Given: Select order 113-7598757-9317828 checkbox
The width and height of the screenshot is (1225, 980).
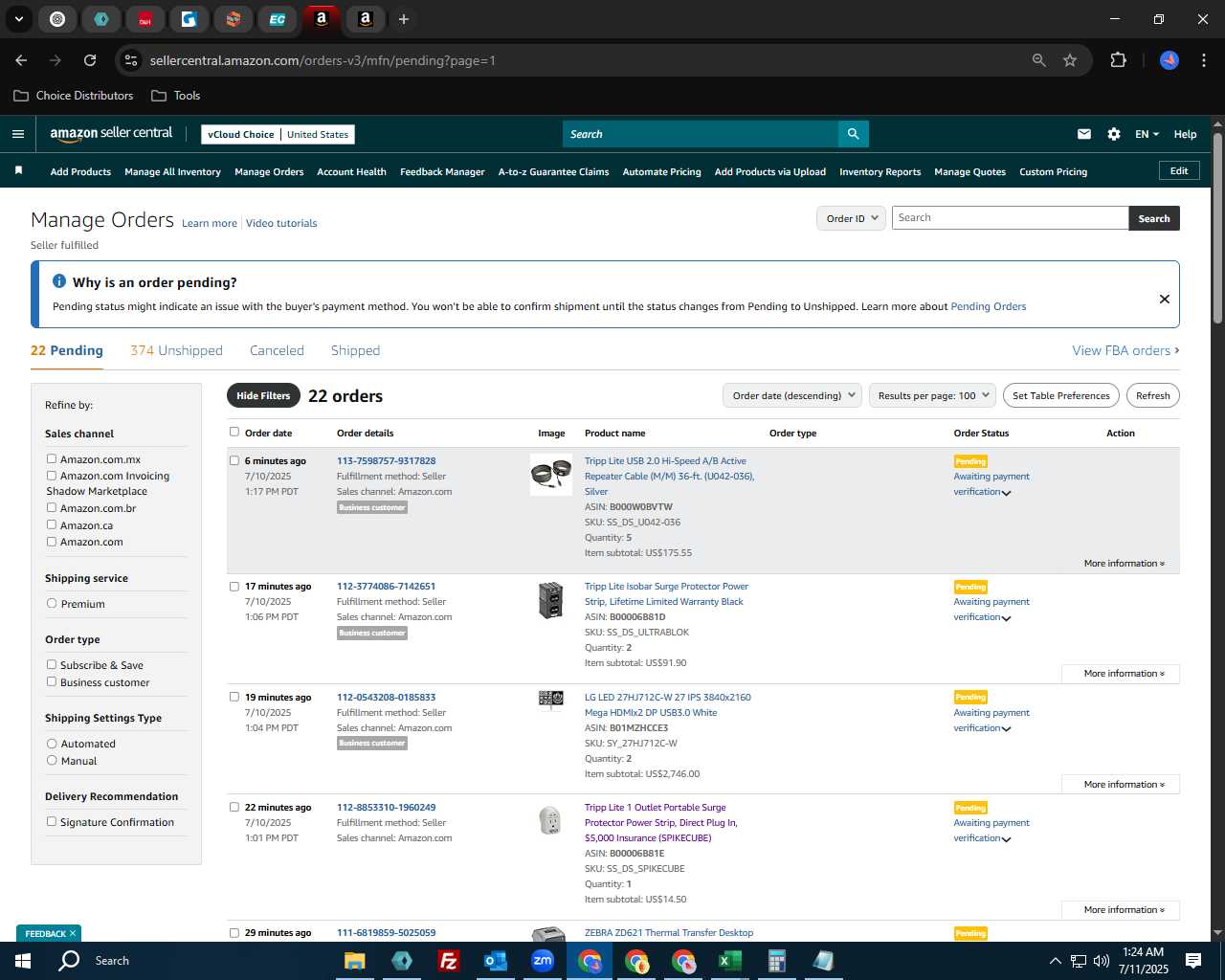Looking at the screenshot, I should point(234,460).
